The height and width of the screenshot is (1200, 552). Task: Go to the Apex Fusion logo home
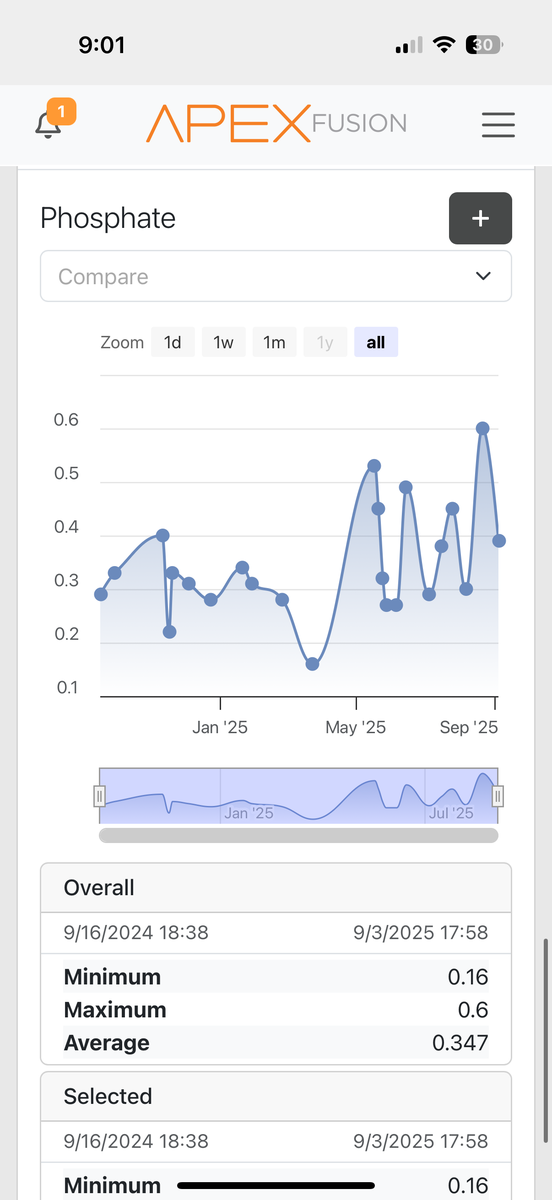tap(276, 124)
